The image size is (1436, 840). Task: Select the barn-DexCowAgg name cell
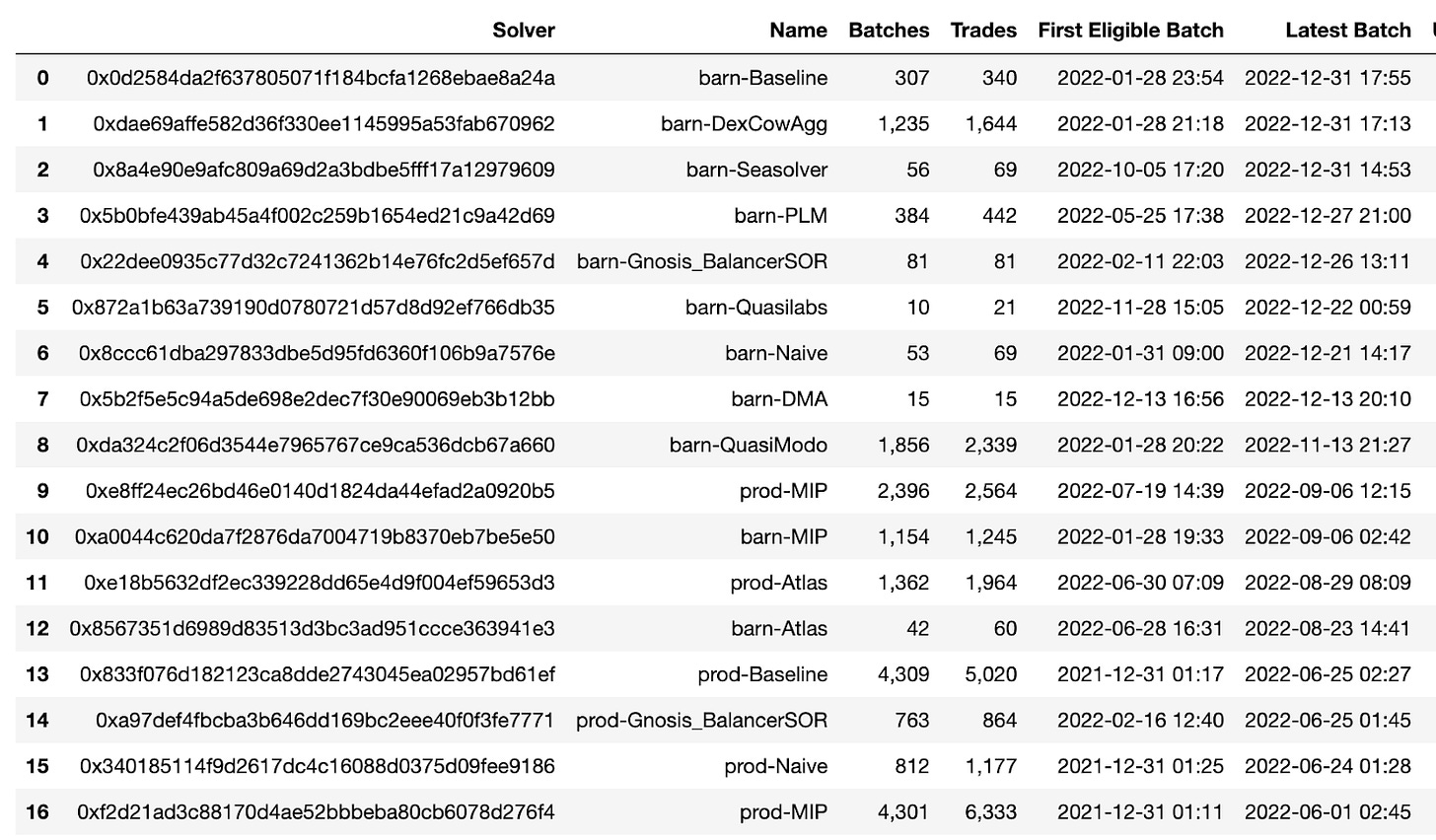744,123
